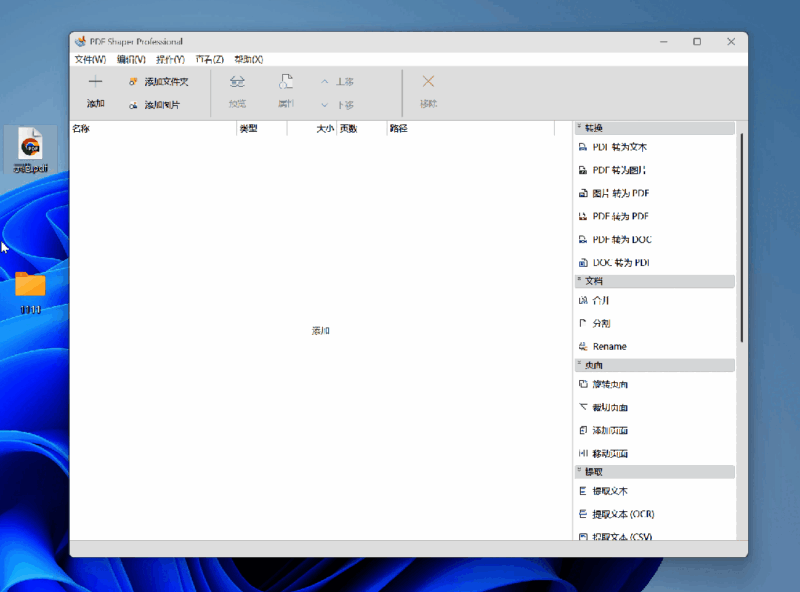The height and width of the screenshot is (592, 800).
Task: Collapse the 转换 (Convert) section header
Action: [x=655, y=128]
